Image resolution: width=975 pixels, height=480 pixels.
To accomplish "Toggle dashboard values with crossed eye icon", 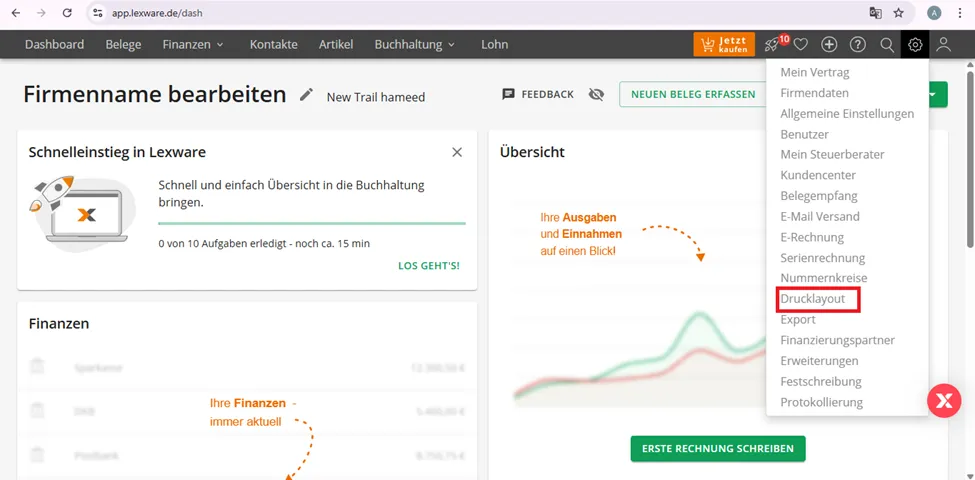I will (596, 95).
